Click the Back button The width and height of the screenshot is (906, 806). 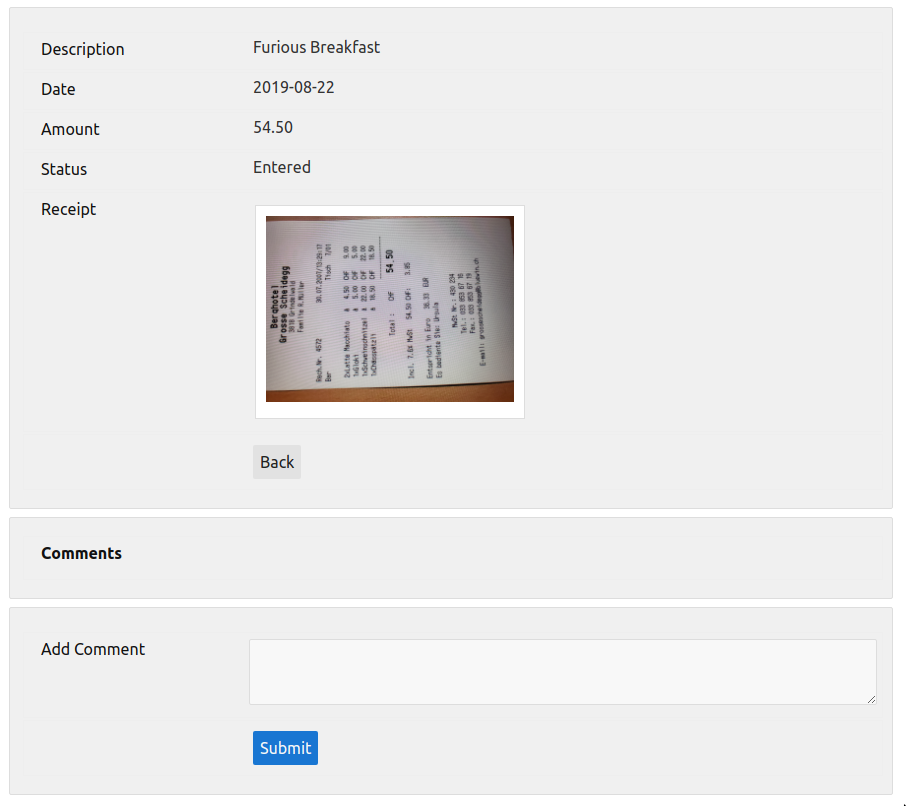coord(277,462)
